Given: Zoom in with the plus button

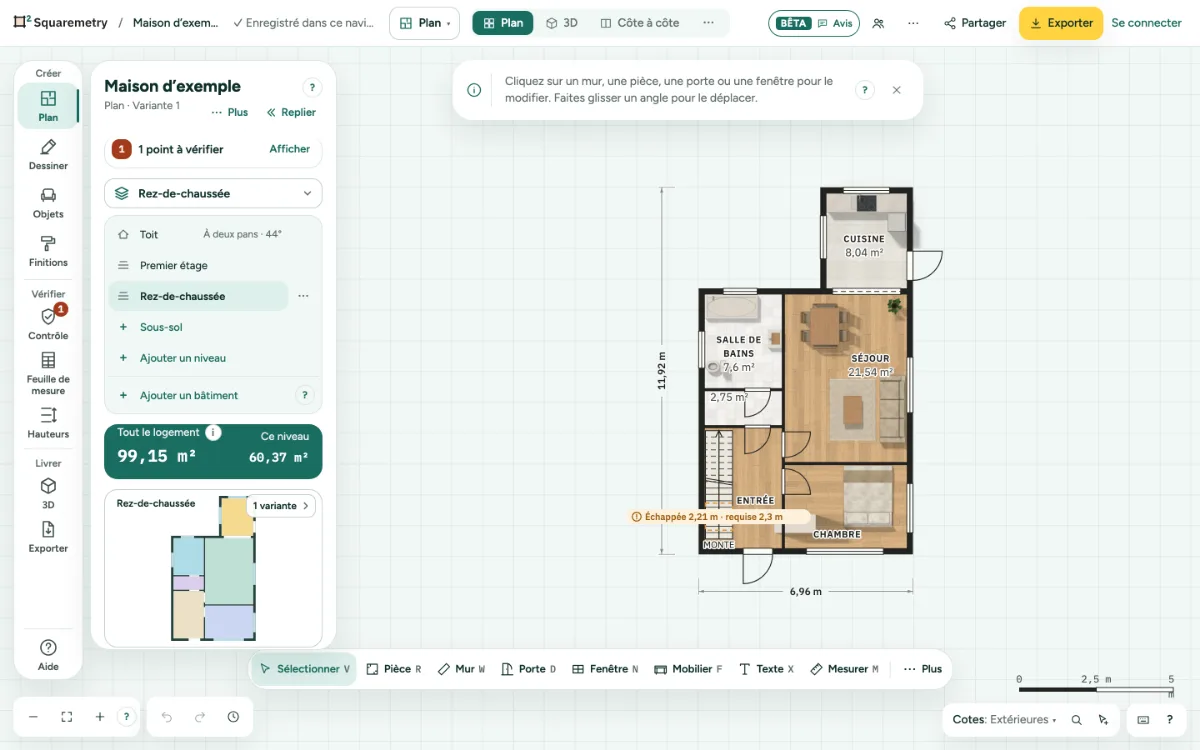Looking at the screenshot, I should (x=100, y=717).
